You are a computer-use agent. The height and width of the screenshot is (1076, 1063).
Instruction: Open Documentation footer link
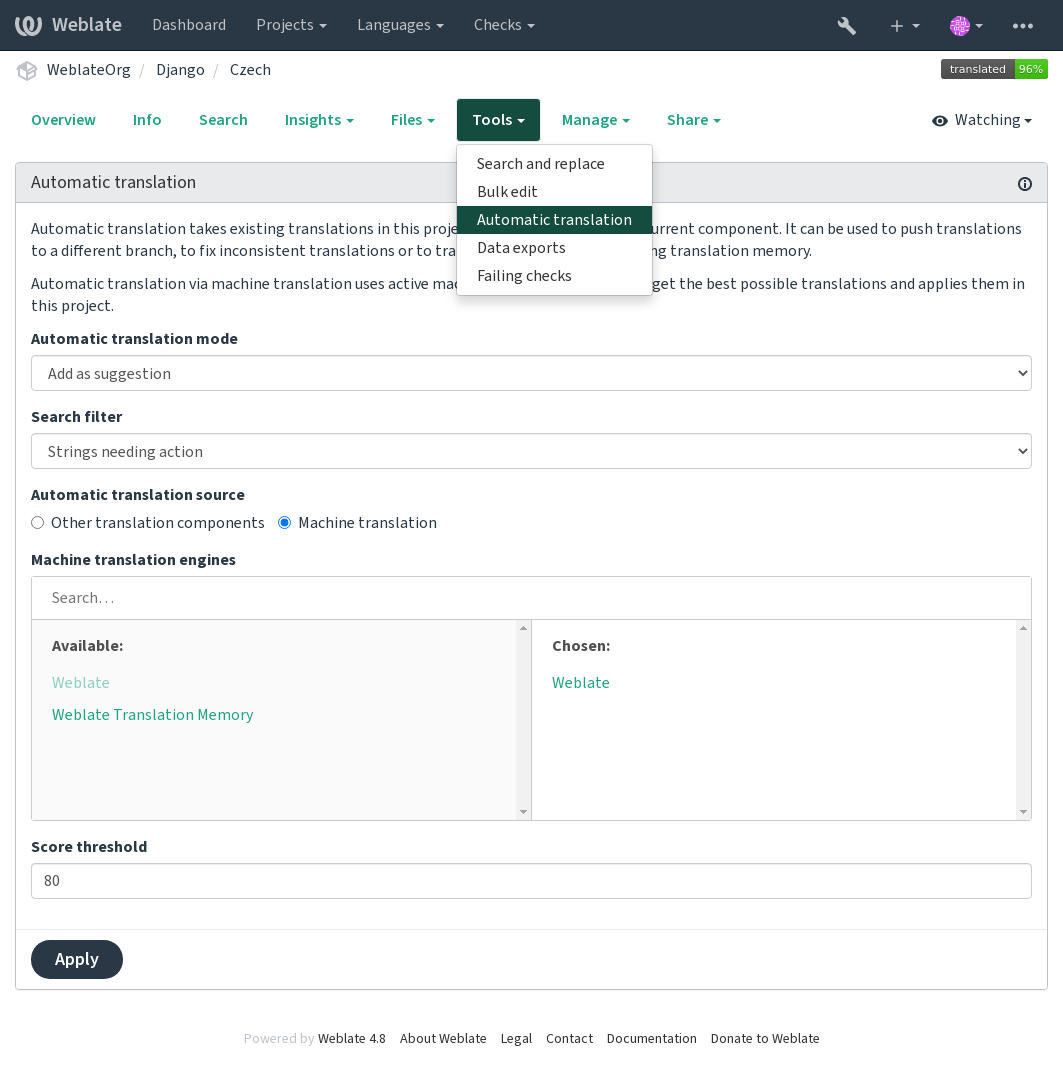coord(651,1039)
